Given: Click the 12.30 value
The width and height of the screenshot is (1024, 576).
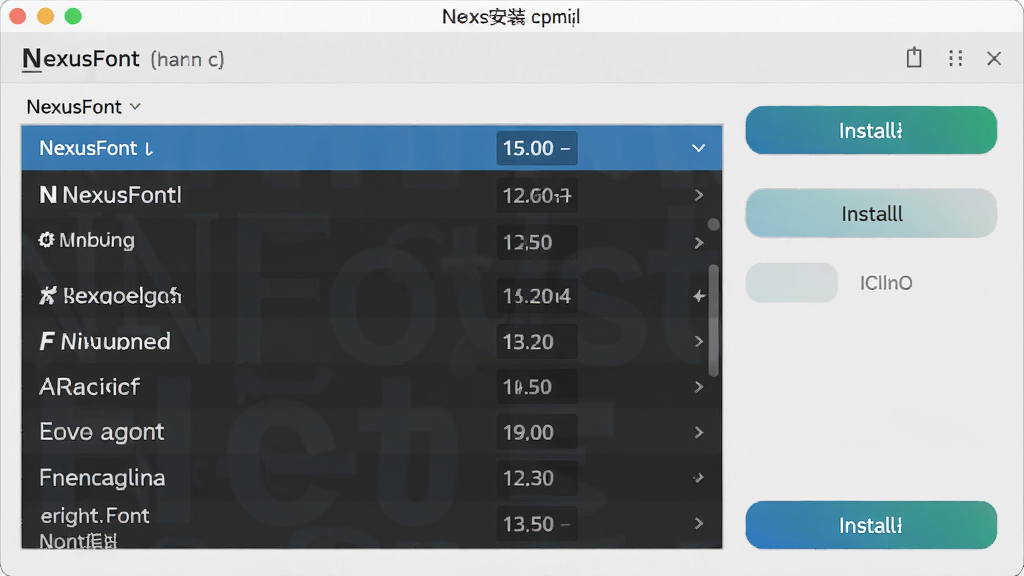Looking at the screenshot, I should coord(537,478).
